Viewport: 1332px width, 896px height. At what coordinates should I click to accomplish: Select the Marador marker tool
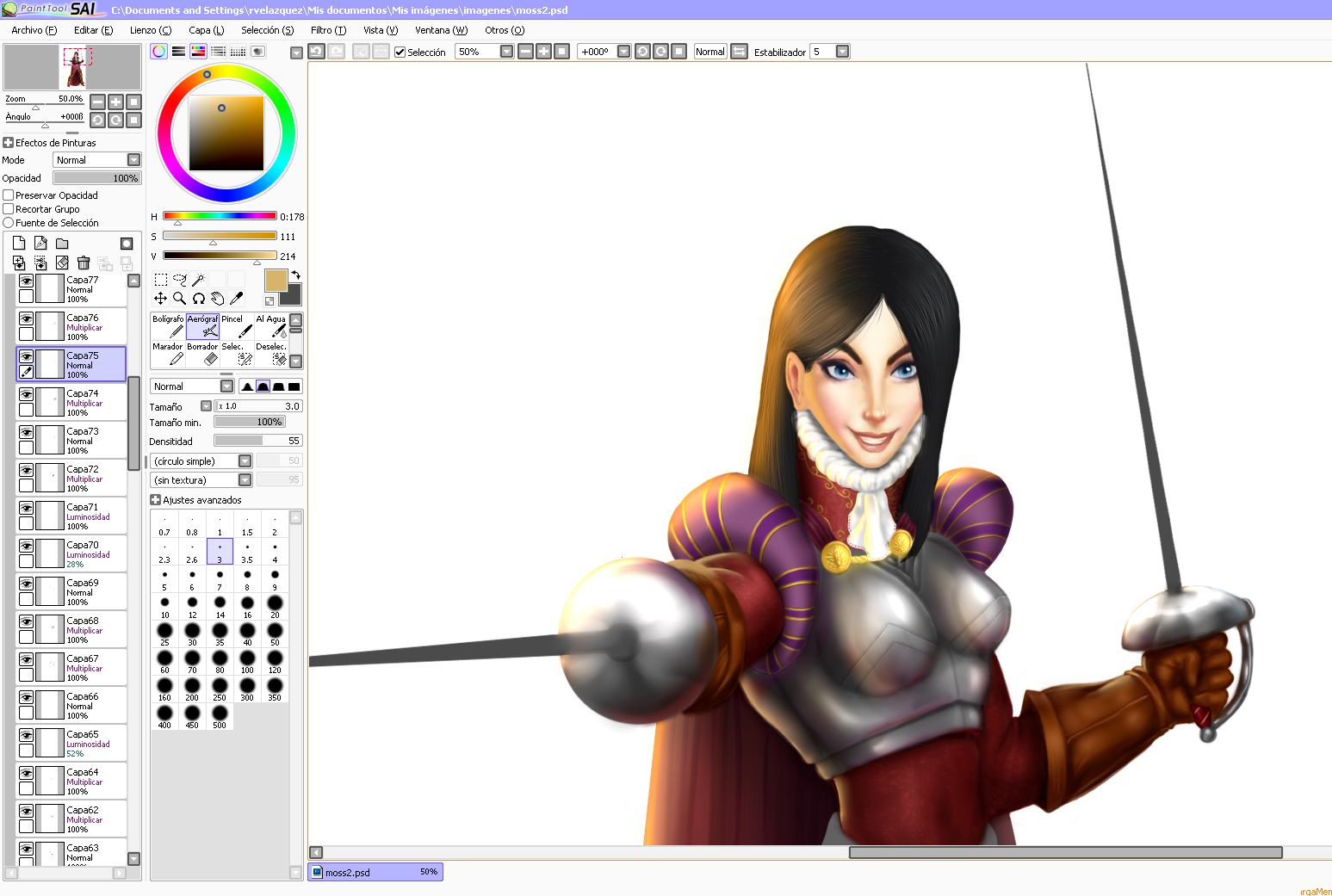click(168, 354)
